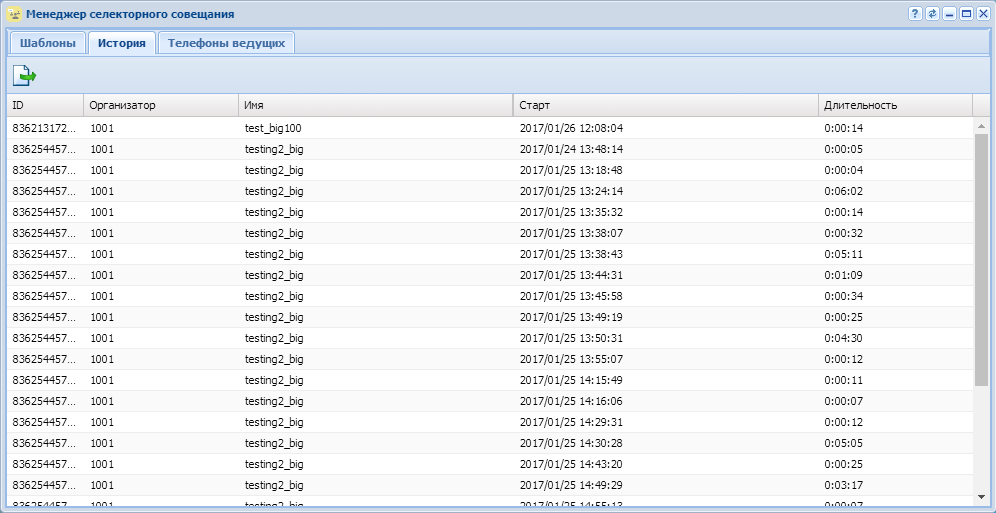
Task: Click the scrollbar down arrow
Action: click(x=981, y=495)
